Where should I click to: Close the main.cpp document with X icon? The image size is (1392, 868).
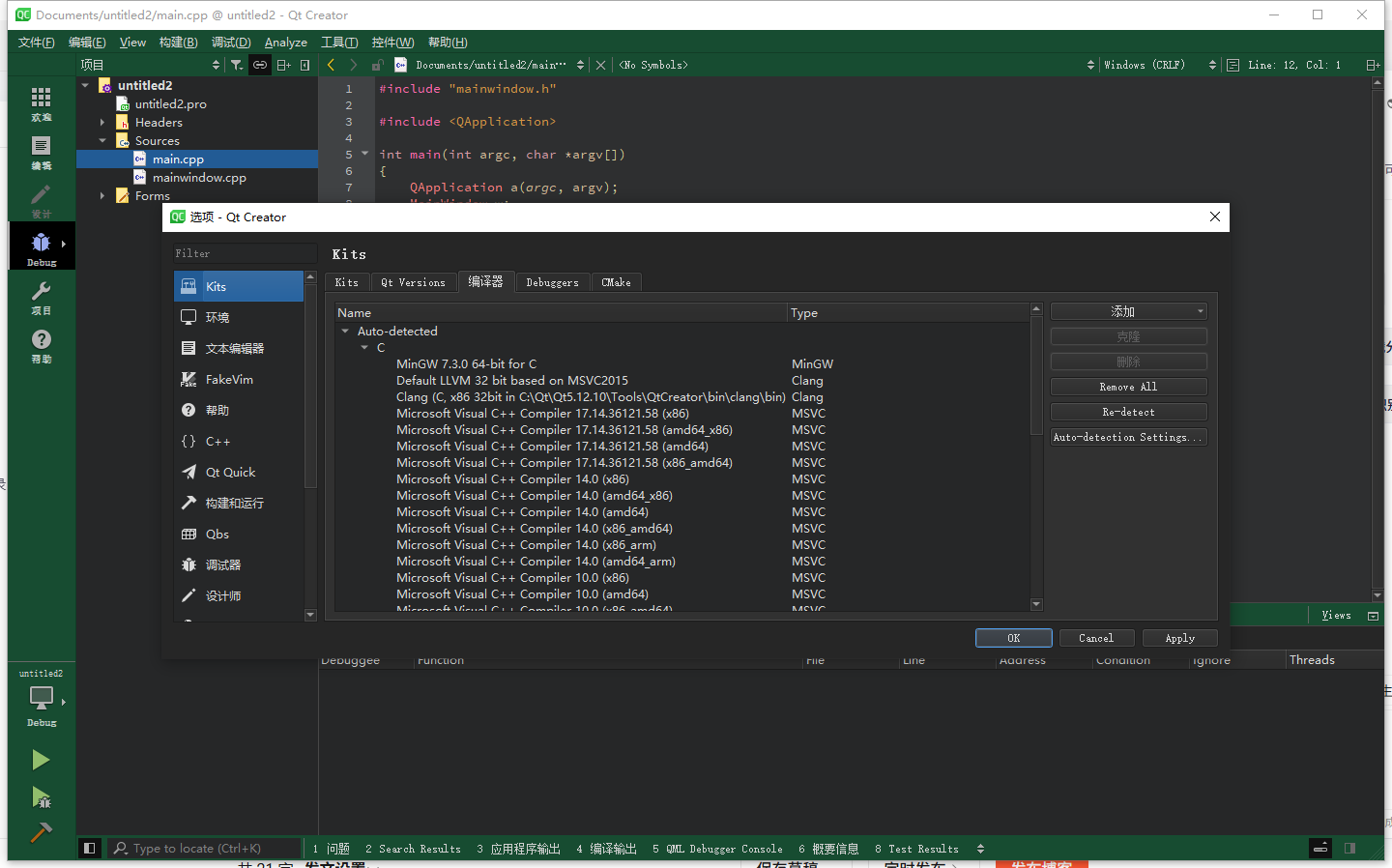[x=600, y=65]
